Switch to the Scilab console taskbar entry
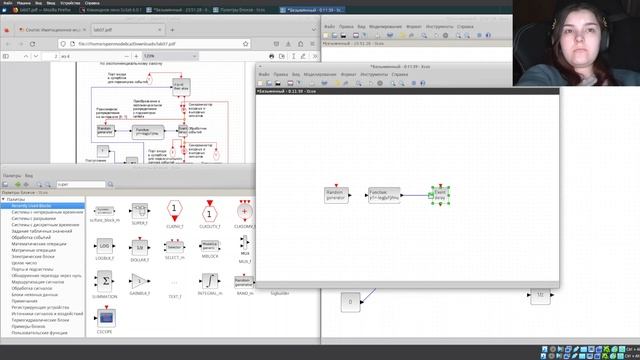The width and height of the screenshot is (640, 360). click(111, 10)
